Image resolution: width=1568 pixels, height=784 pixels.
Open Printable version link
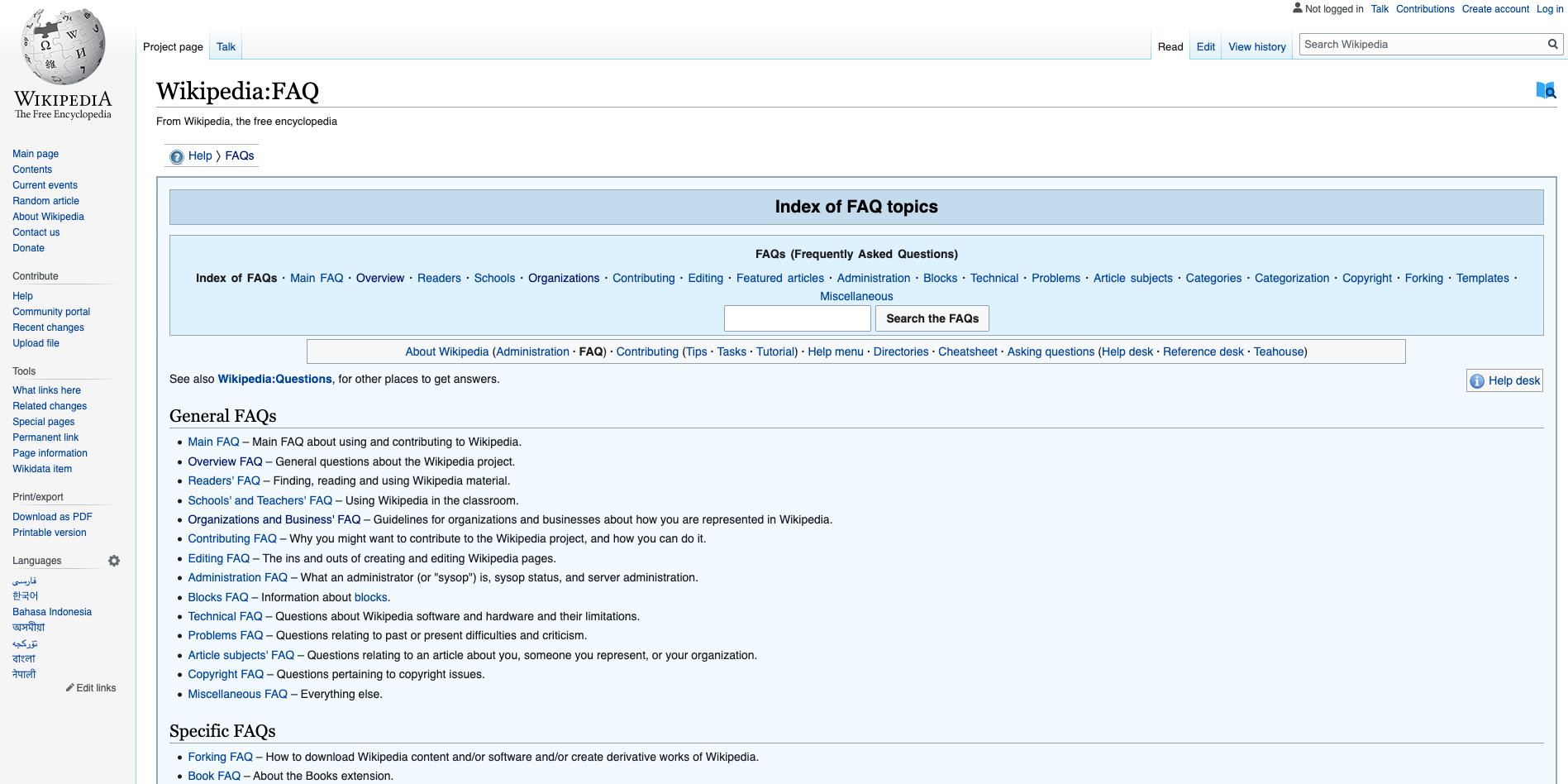point(49,533)
